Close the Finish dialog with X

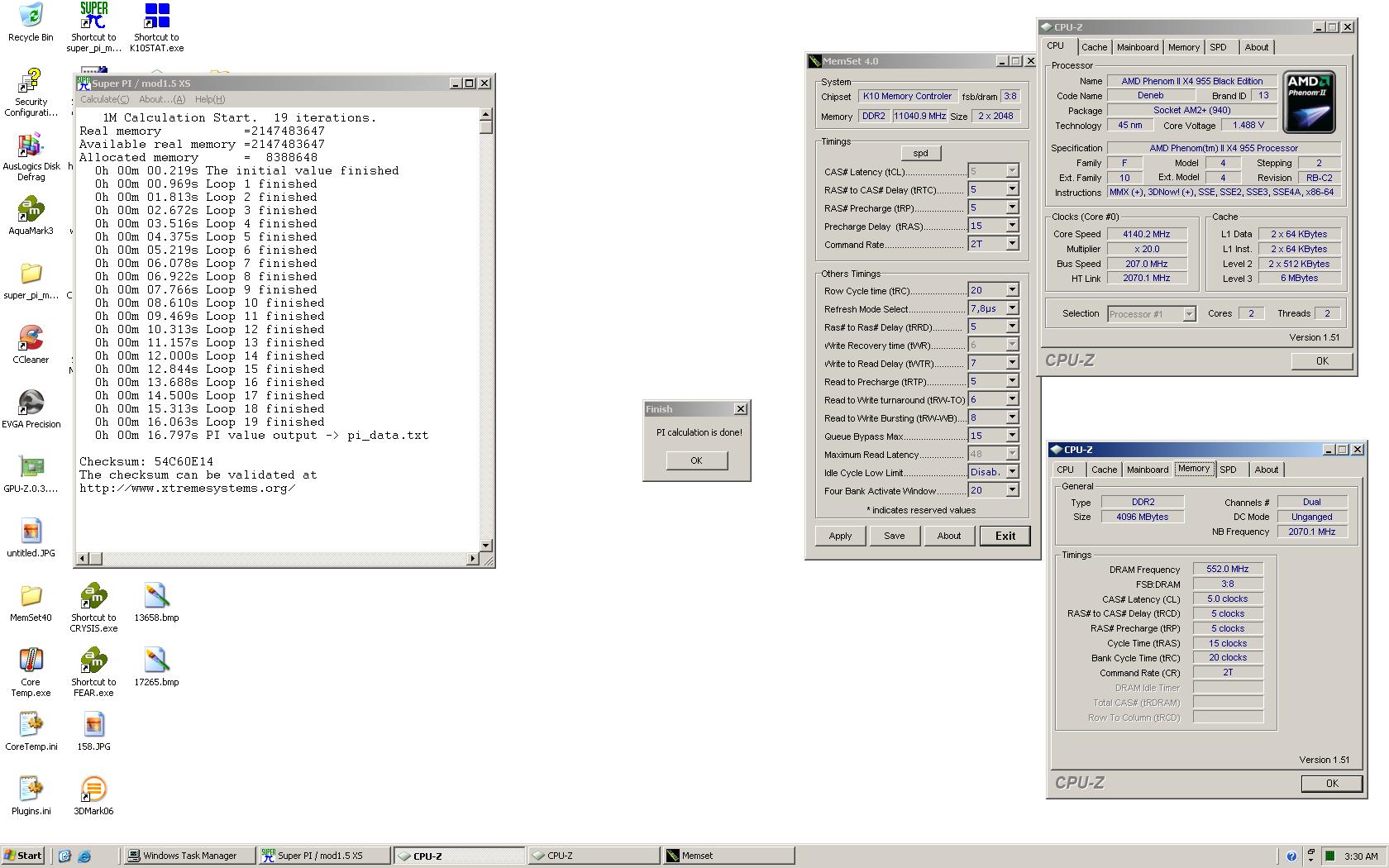coord(741,409)
